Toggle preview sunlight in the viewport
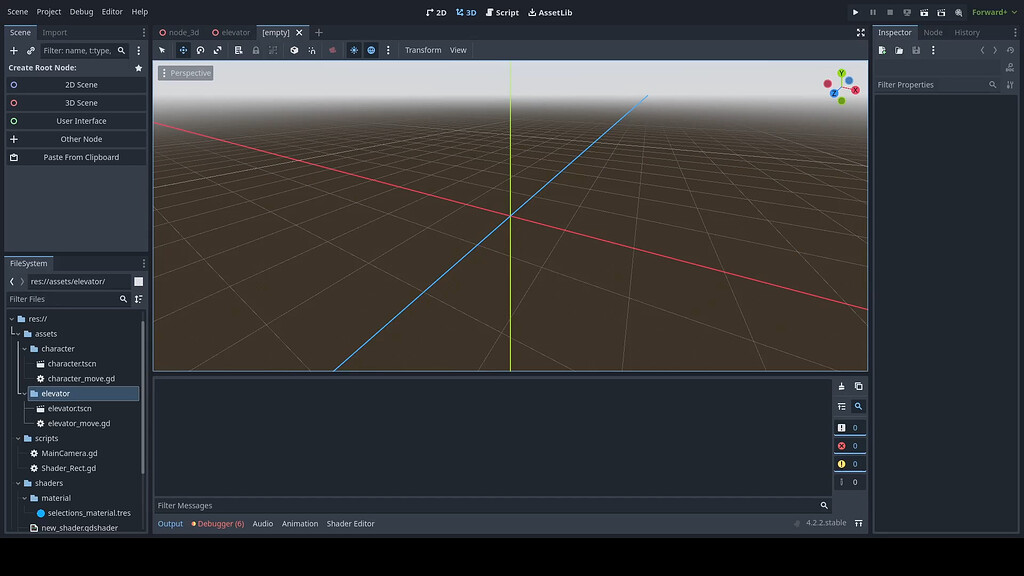This screenshot has height=576, width=1024. (x=354, y=50)
